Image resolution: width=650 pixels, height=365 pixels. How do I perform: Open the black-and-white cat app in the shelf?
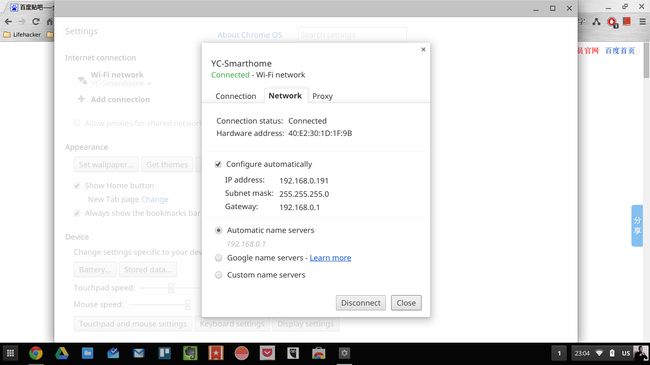(293, 353)
